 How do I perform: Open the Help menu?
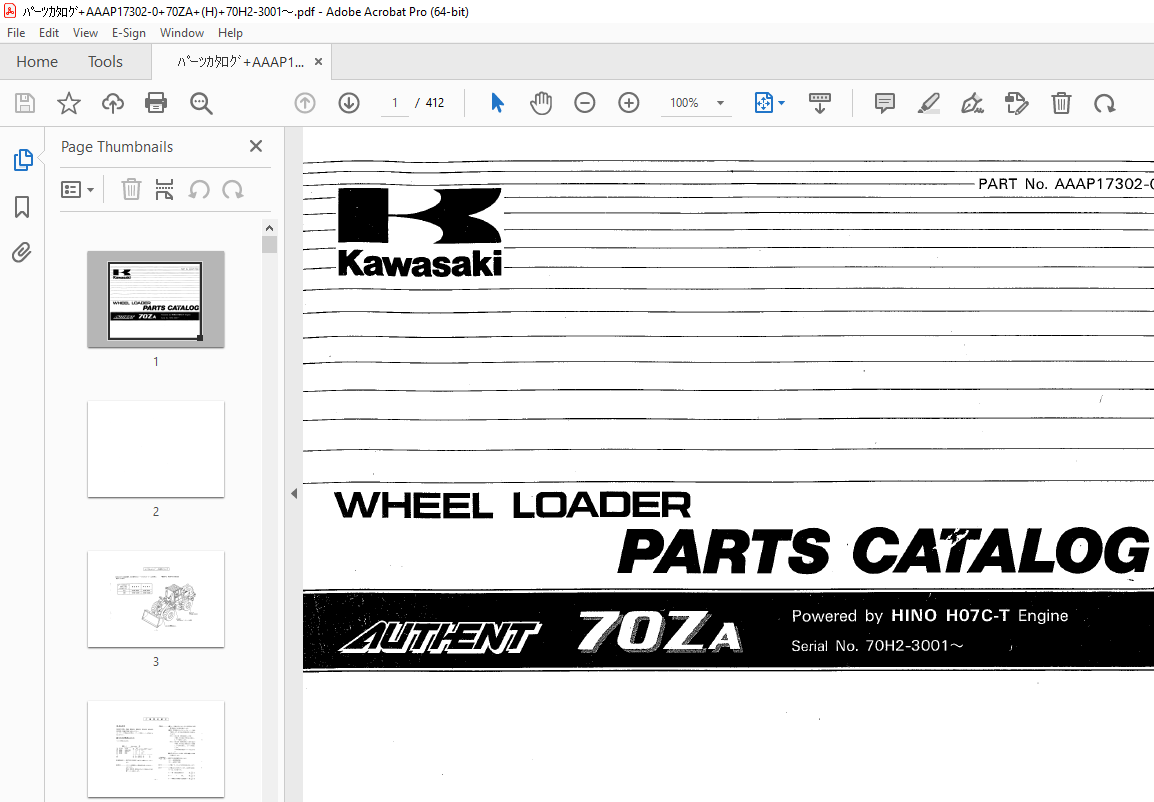pos(230,33)
